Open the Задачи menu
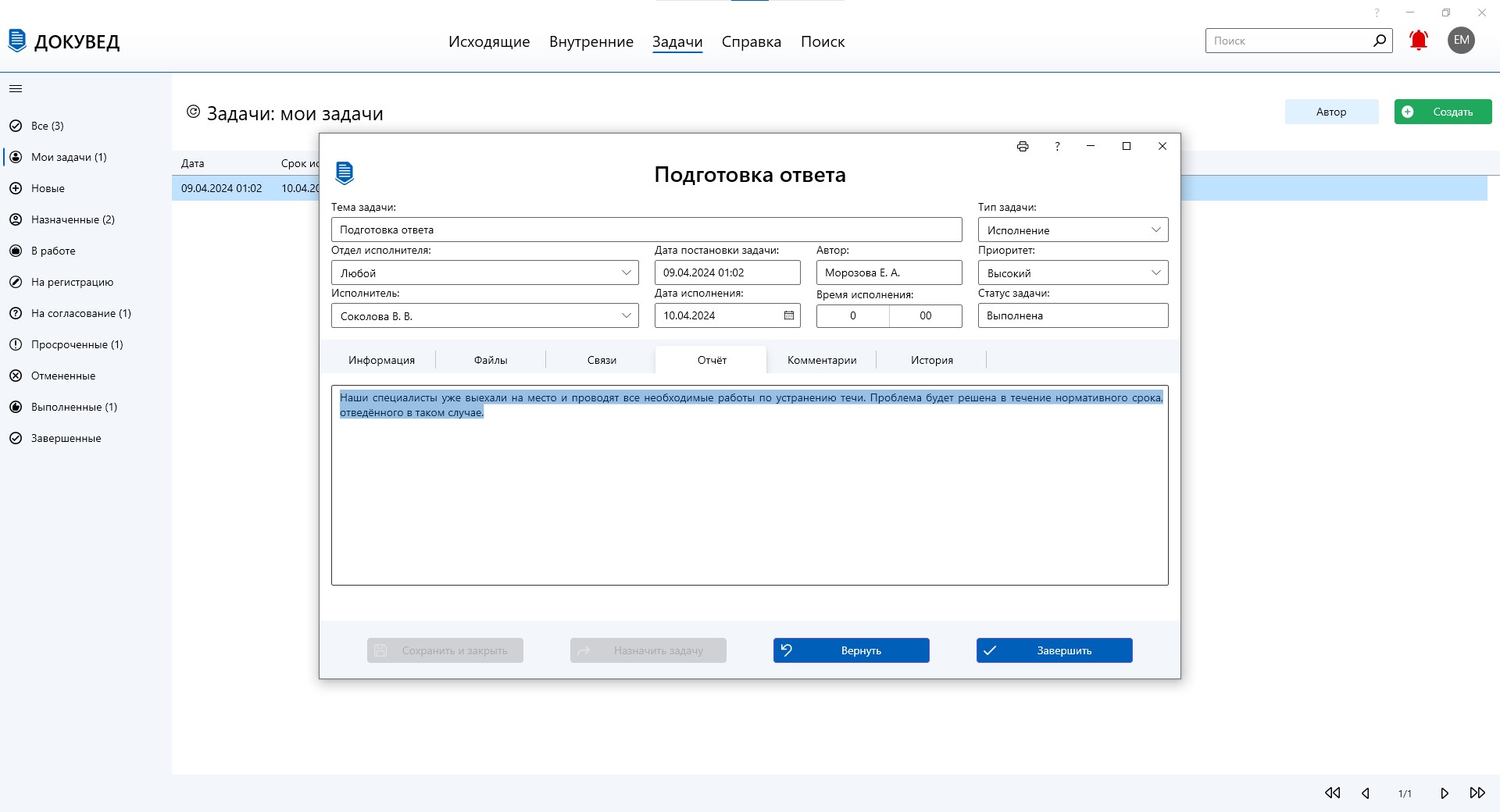1500x812 pixels. tap(677, 41)
